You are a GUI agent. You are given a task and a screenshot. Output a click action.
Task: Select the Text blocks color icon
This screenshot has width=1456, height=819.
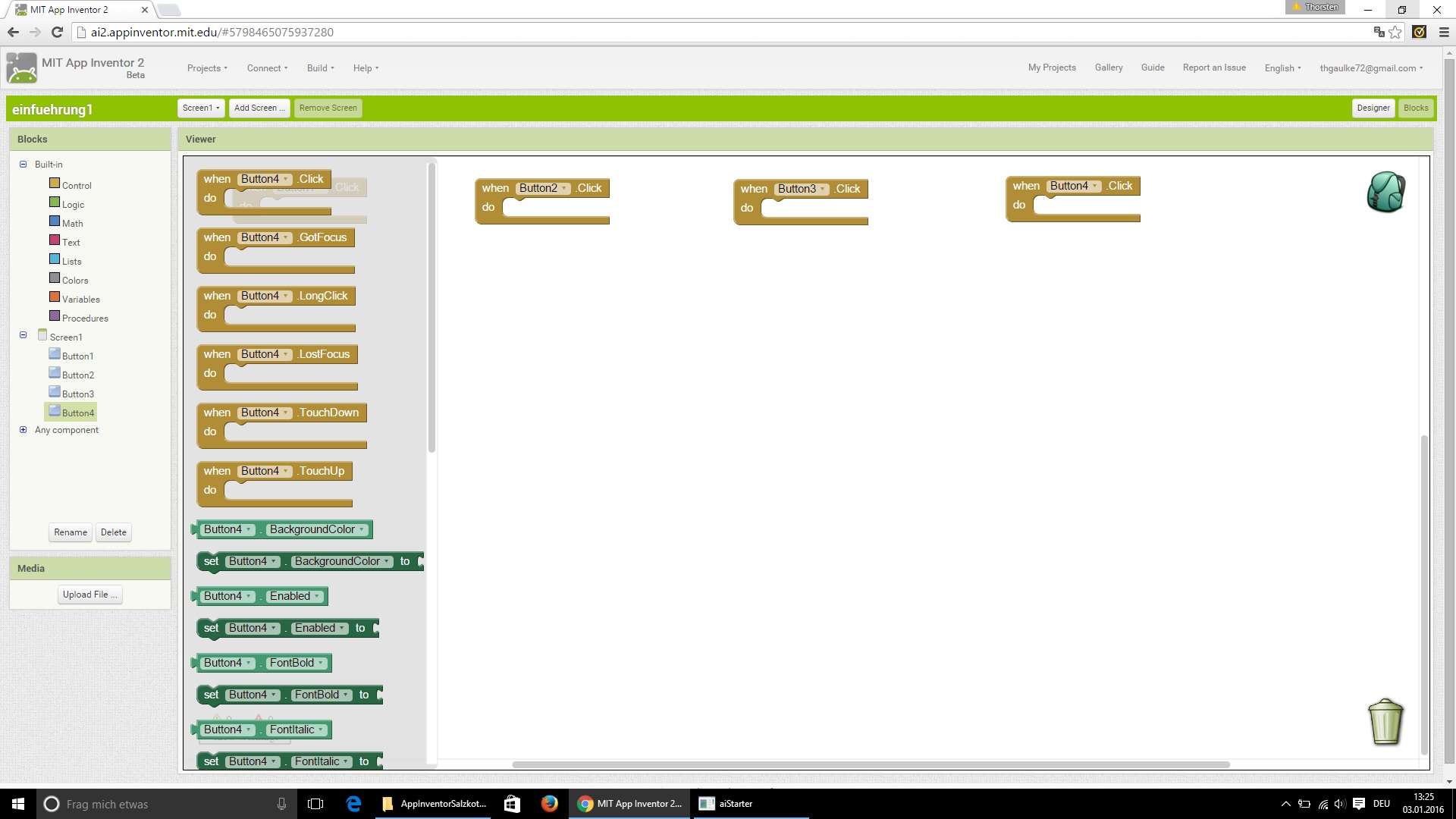point(55,240)
